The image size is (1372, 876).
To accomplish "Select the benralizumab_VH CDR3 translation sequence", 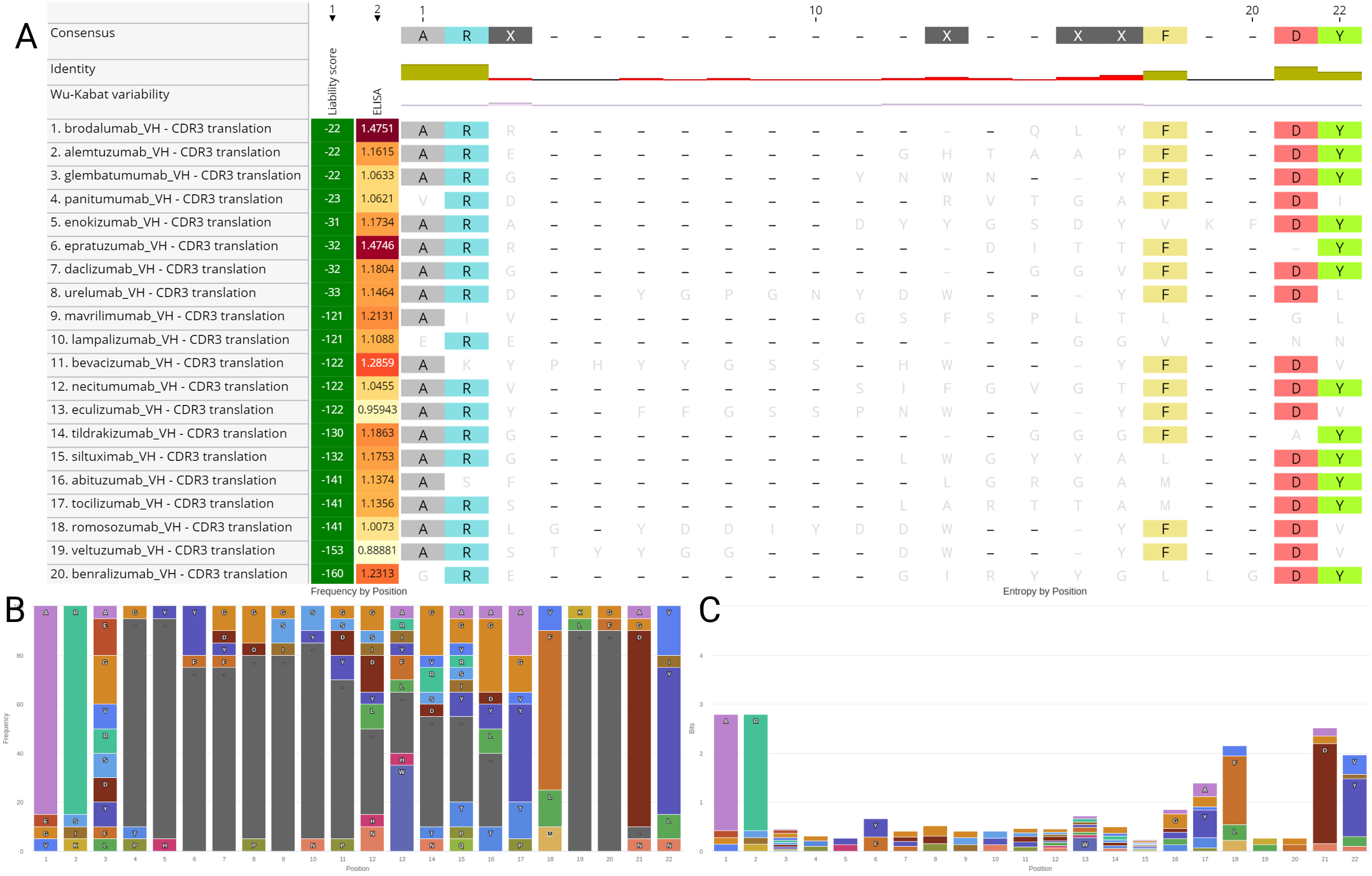I will point(169,574).
